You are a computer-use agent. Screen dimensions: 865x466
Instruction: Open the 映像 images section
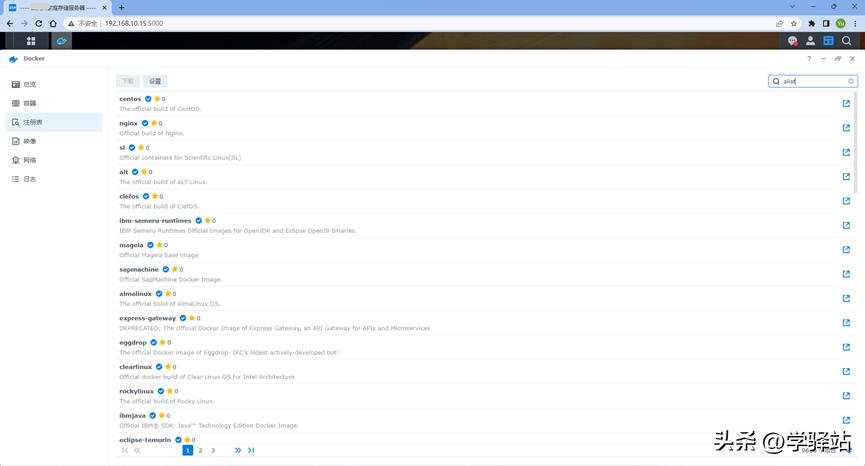30,141
